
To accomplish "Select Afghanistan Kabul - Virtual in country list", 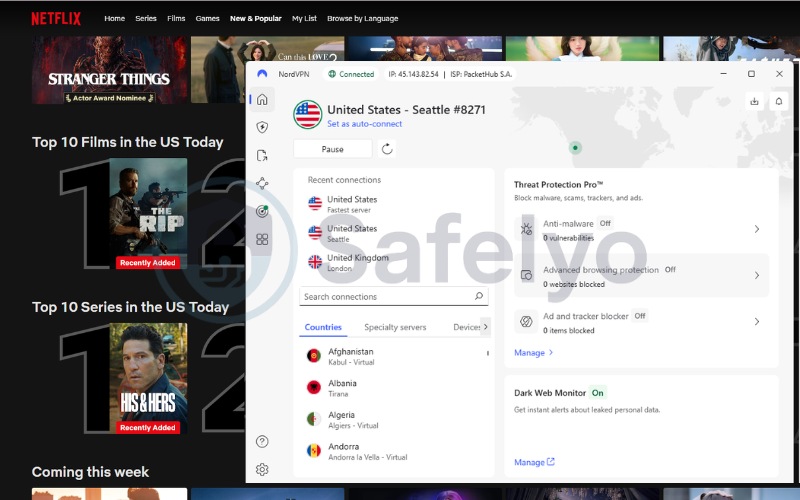I will (393, 356).
